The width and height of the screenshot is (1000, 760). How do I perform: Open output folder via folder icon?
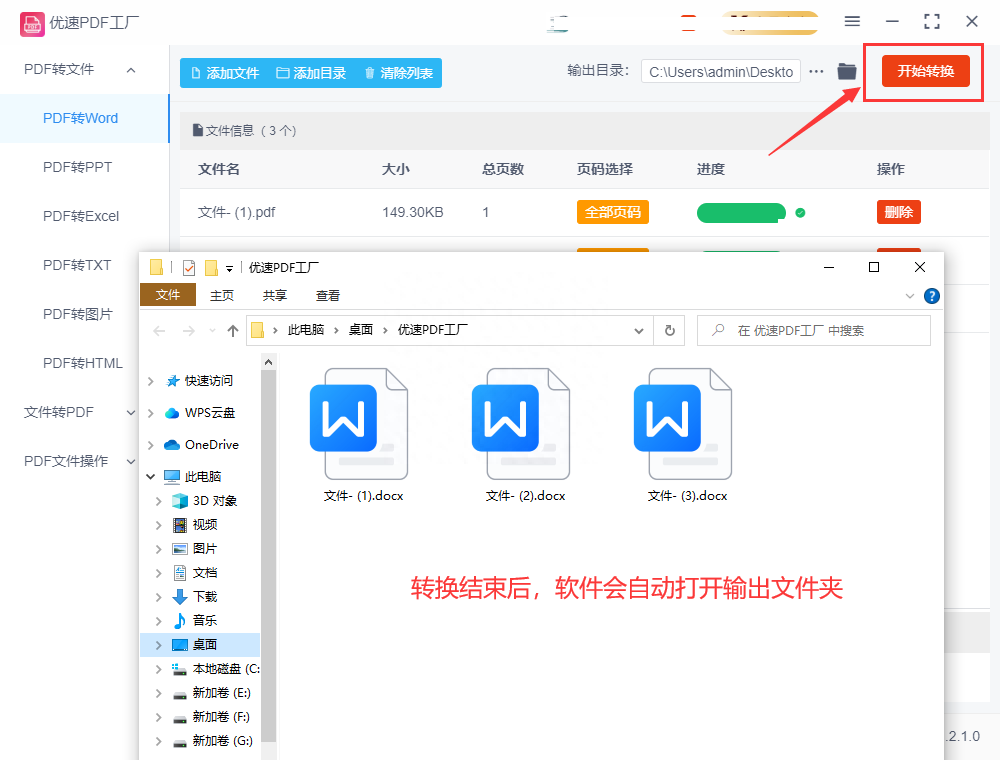847,71
